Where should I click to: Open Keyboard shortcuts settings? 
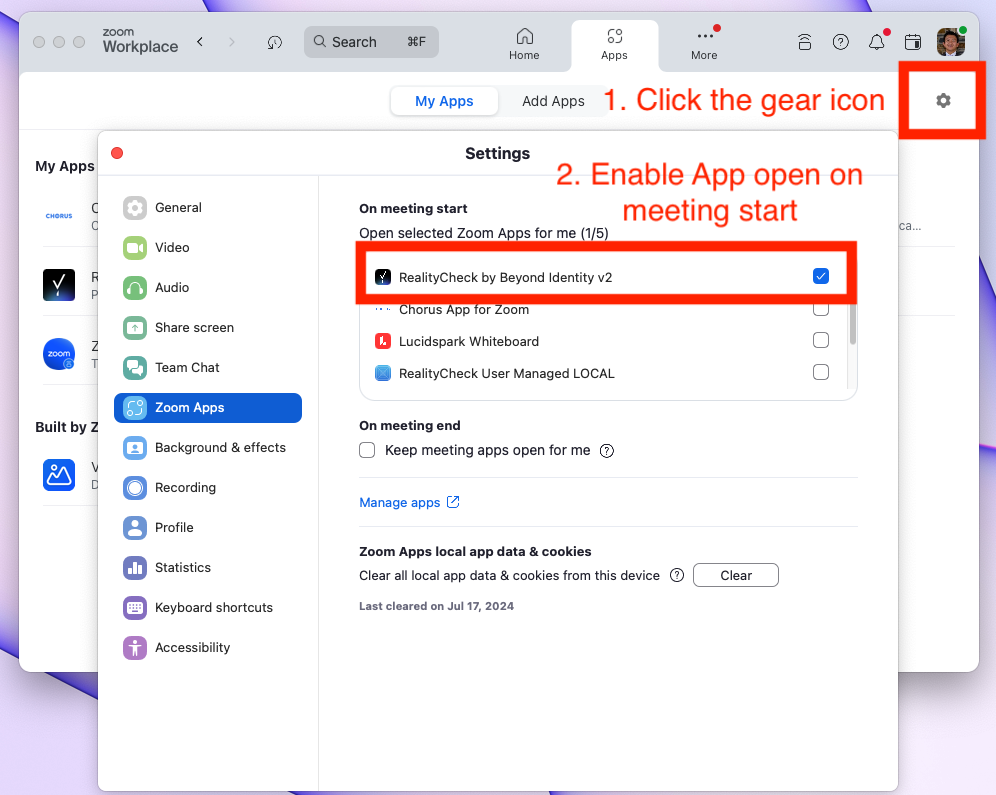(x=208, y=608)
